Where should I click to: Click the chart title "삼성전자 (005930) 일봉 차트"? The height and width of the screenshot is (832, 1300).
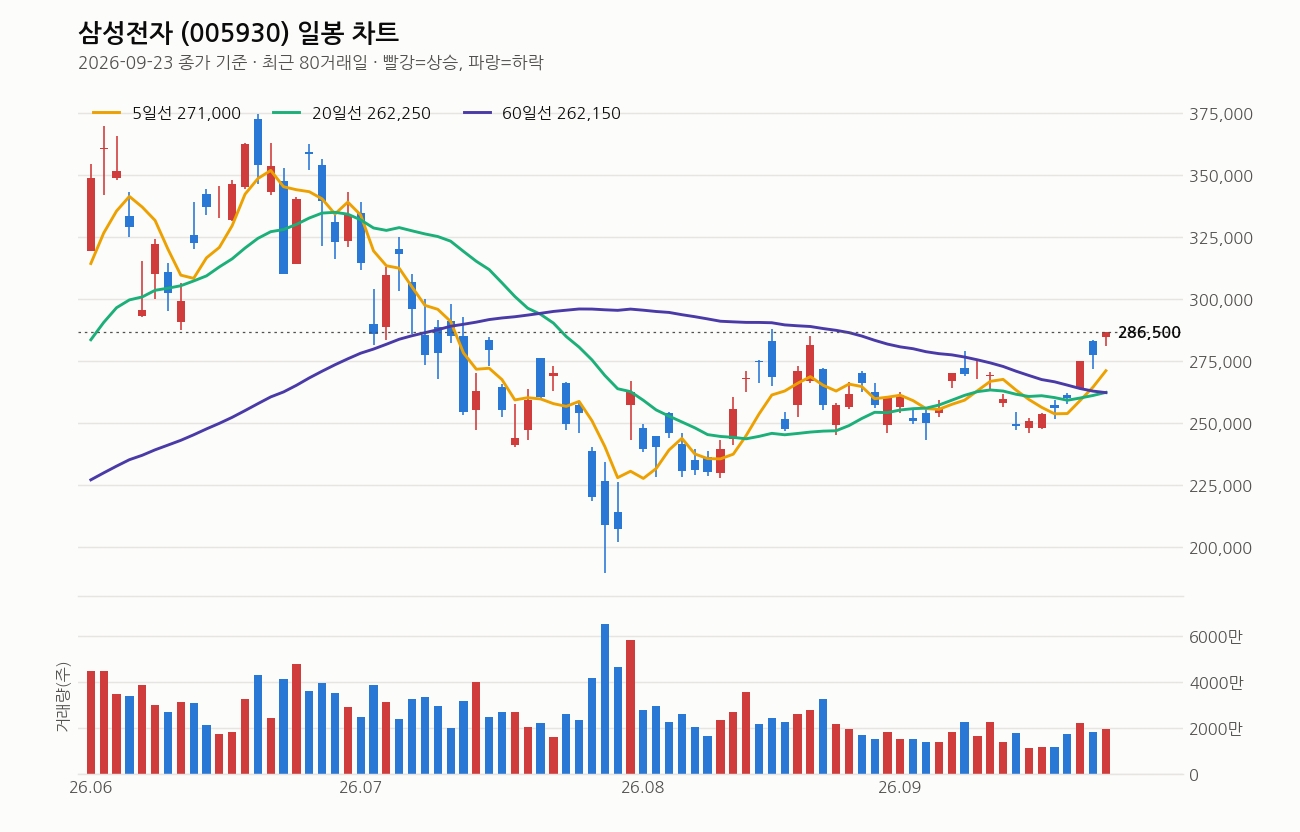[238, 33]
